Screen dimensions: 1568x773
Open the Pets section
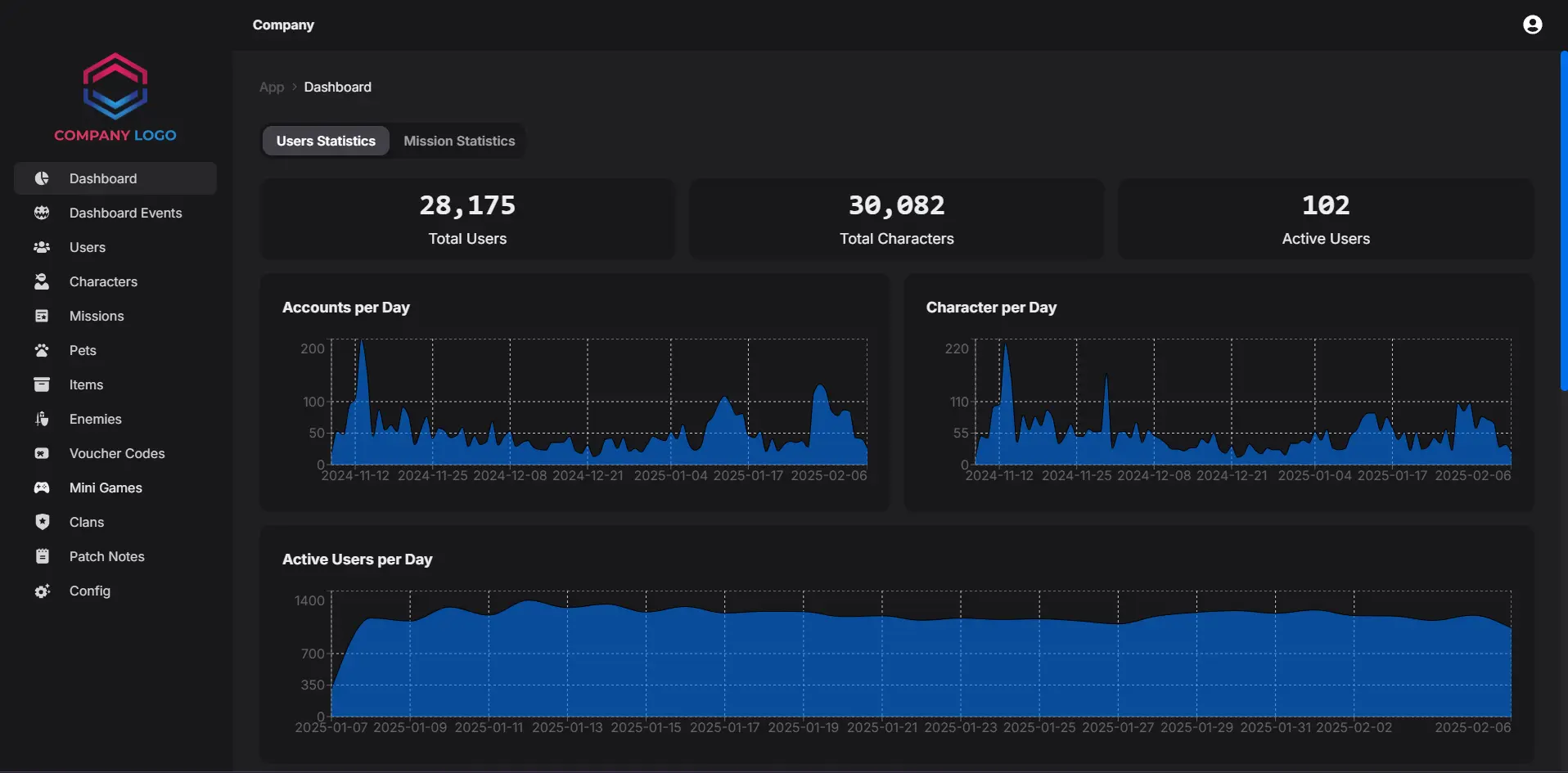click(x=115, y=350)
